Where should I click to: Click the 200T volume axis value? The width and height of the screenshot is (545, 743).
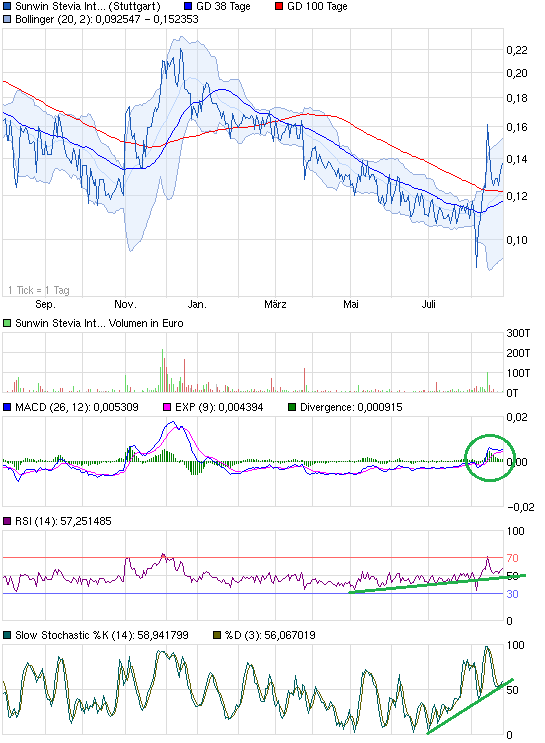(x=518, y=353)
